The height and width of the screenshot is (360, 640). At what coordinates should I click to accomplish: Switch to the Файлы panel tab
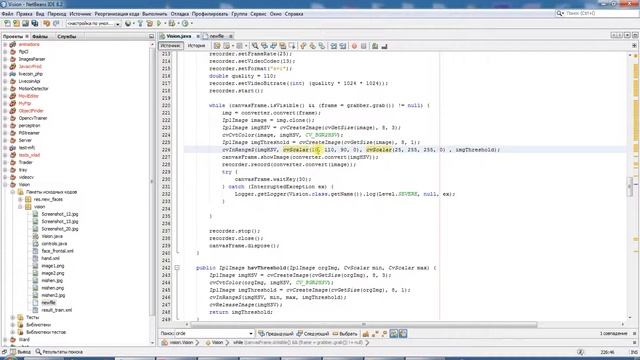pos(40,37)
